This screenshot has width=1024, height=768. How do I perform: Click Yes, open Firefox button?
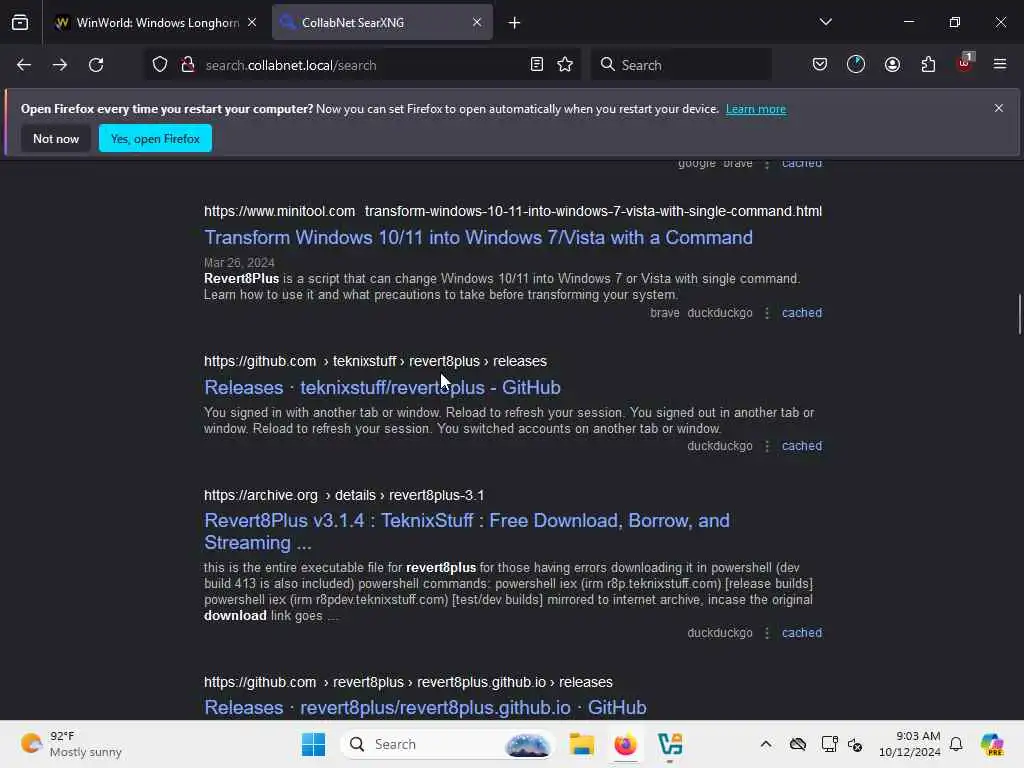point(155,138)
